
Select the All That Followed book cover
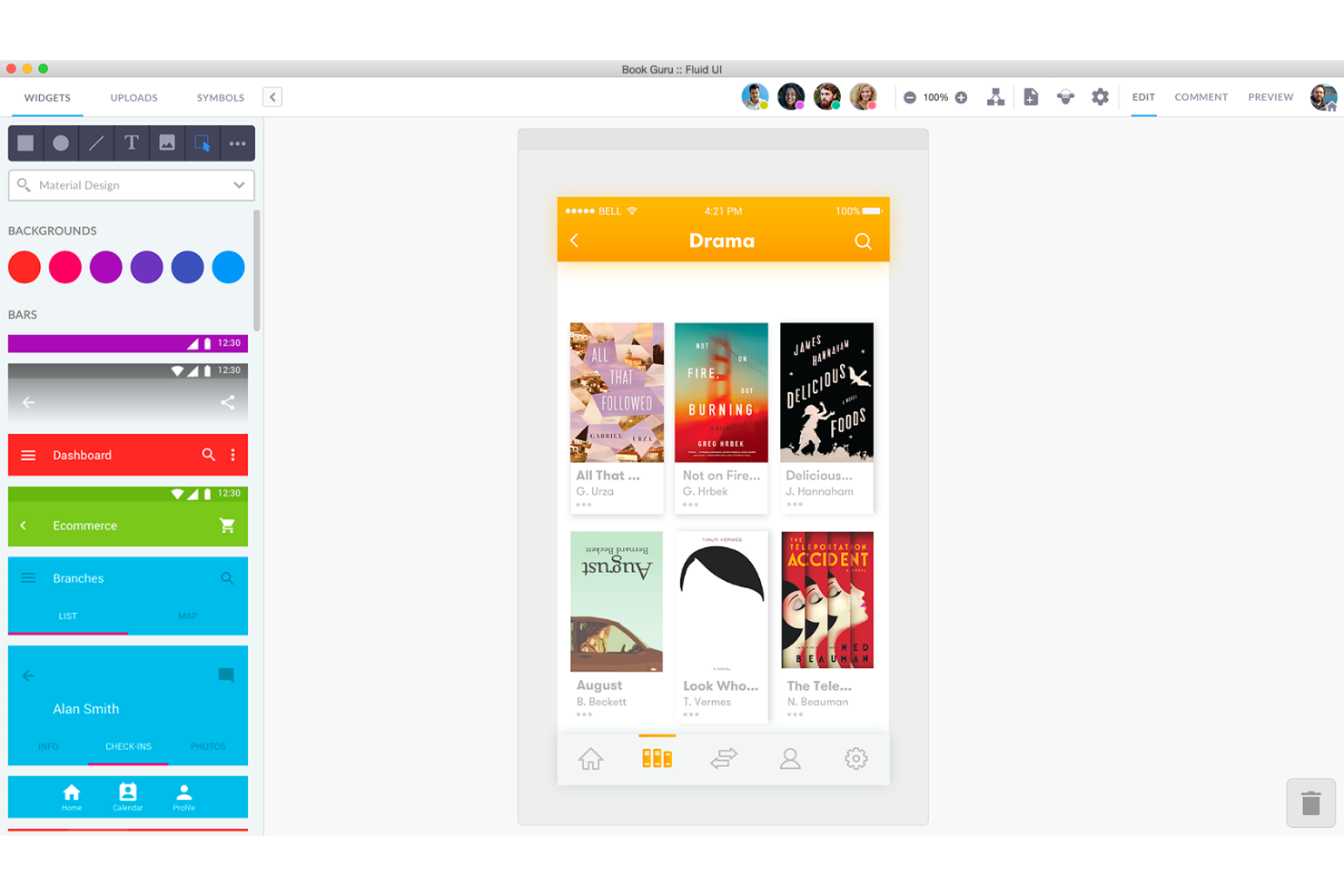point(617,392)
